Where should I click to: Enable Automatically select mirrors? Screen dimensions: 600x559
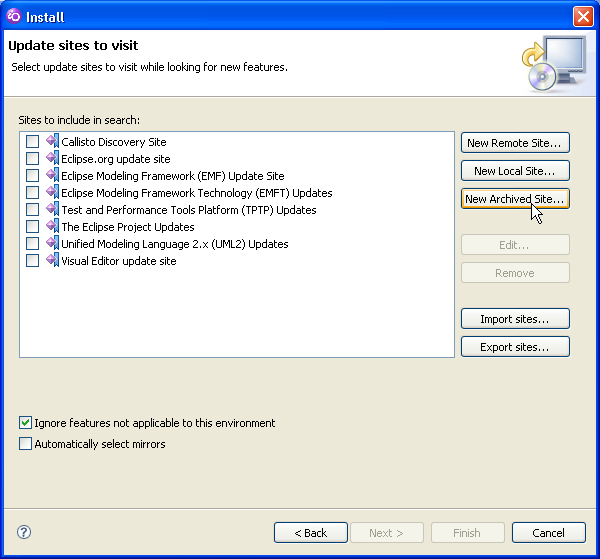(25, 443)
